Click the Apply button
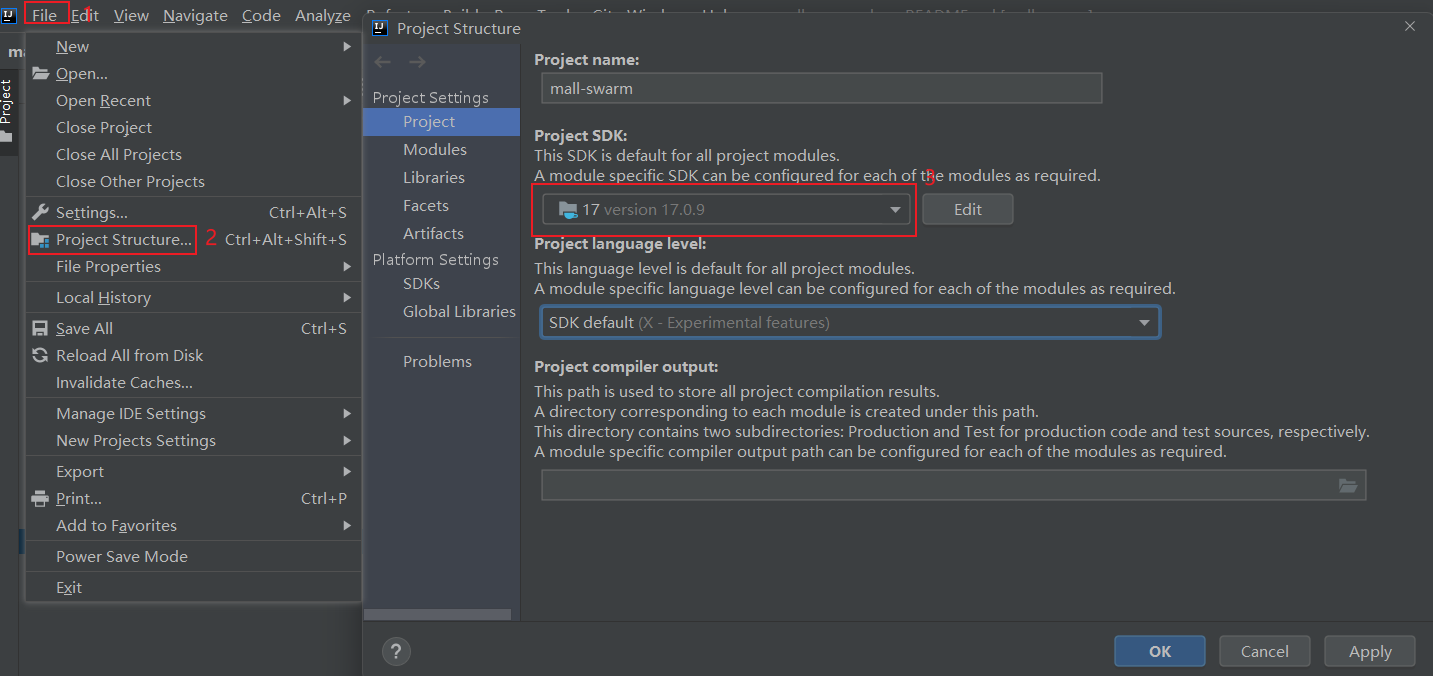This screenshot has height=676, width=1433. (1370, 651)
